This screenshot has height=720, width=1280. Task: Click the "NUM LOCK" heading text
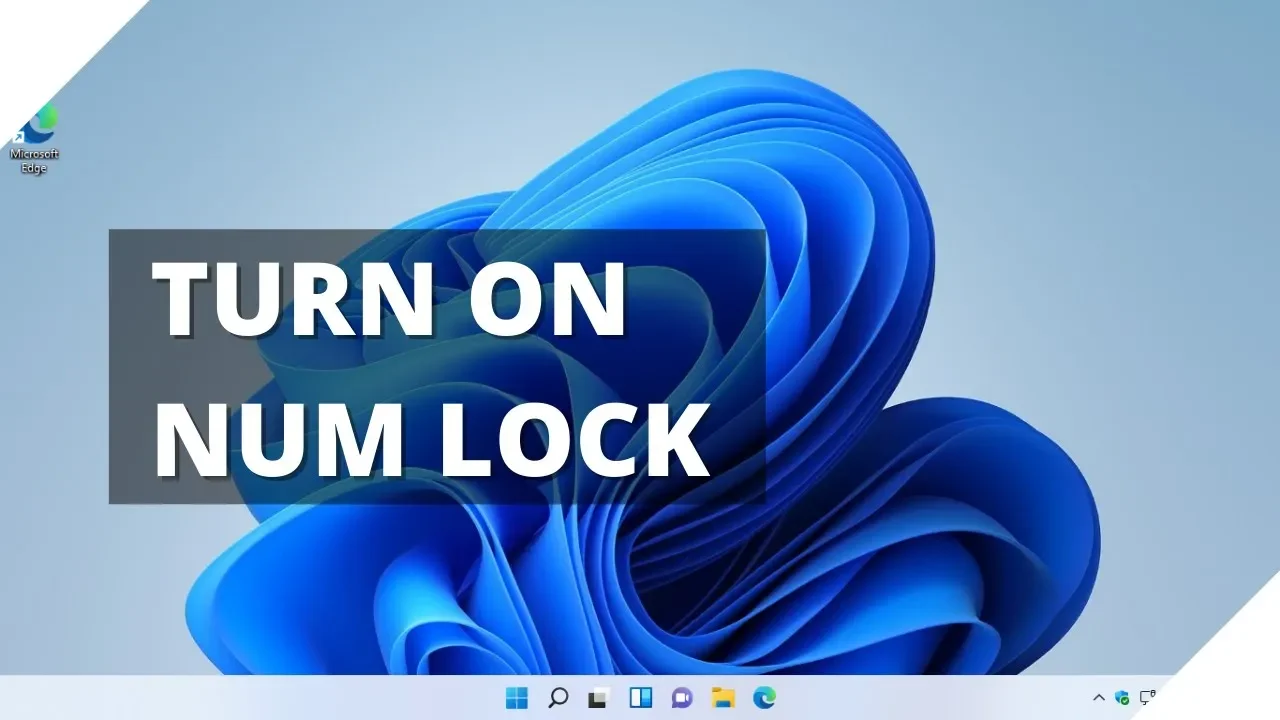click(430, 438)
